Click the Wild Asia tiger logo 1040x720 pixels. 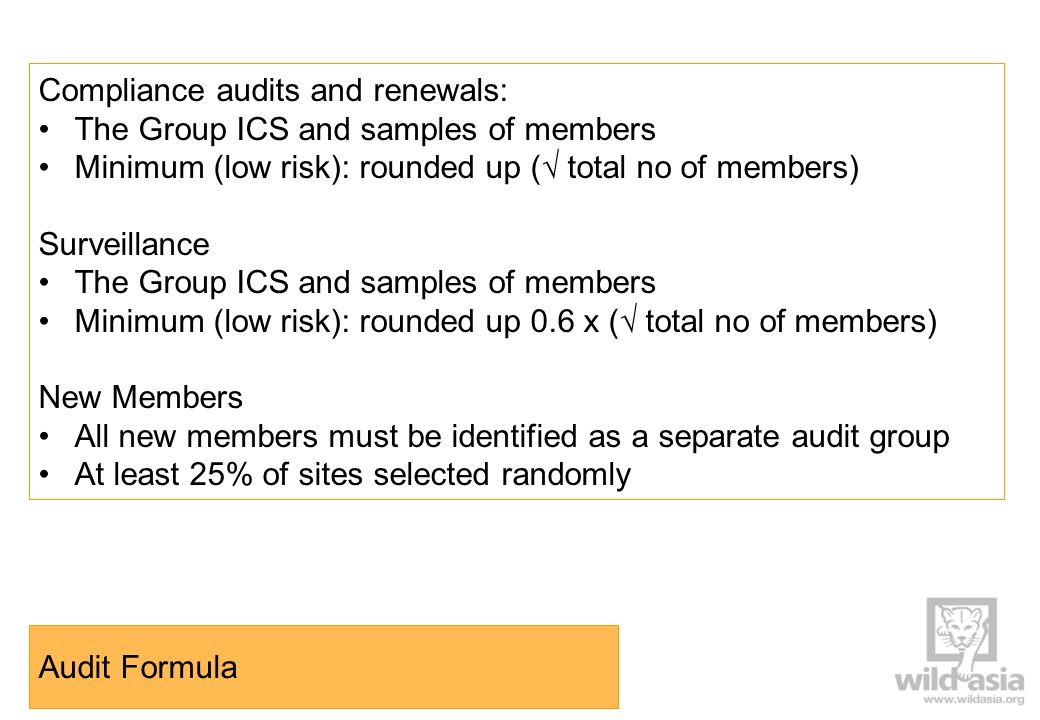961,632
